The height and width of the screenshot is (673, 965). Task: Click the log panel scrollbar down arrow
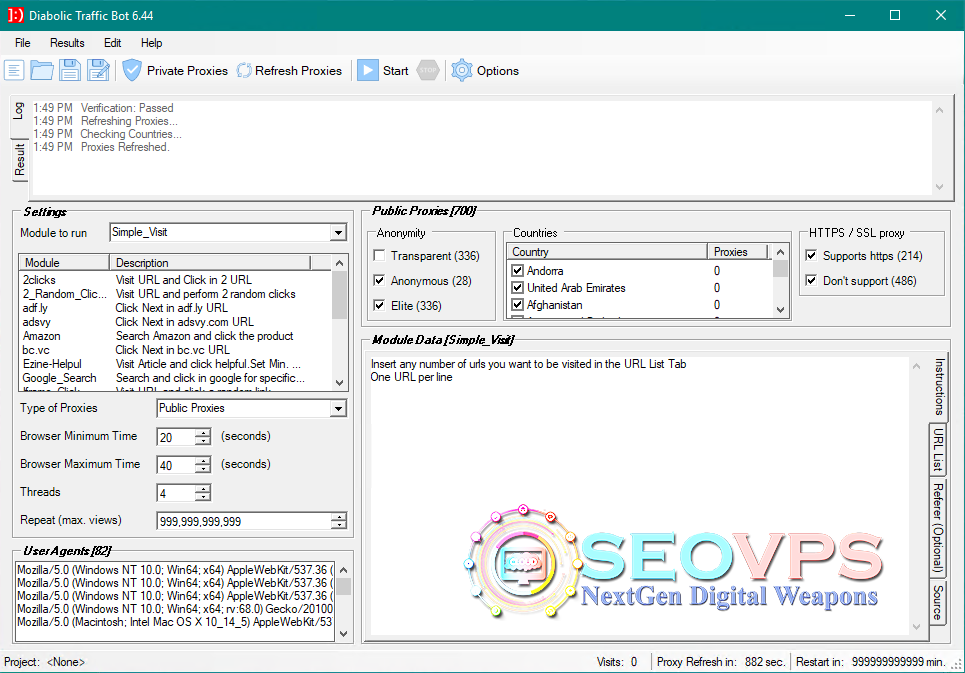[939, 186]
